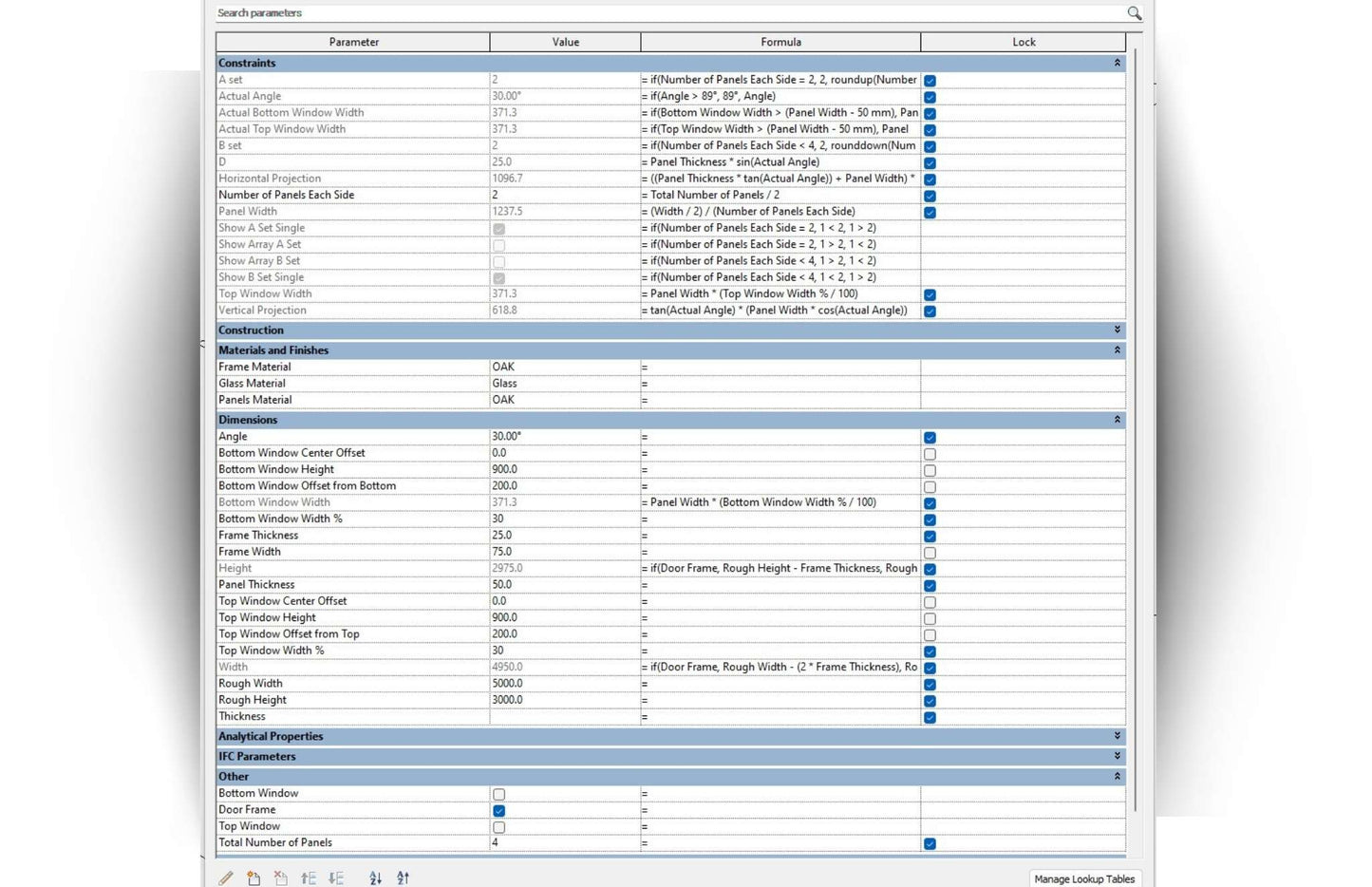The image size is (1372, 887).
Task: Collapse the Constraints group
Action: pyautogui.click(x=1117, y=63)
